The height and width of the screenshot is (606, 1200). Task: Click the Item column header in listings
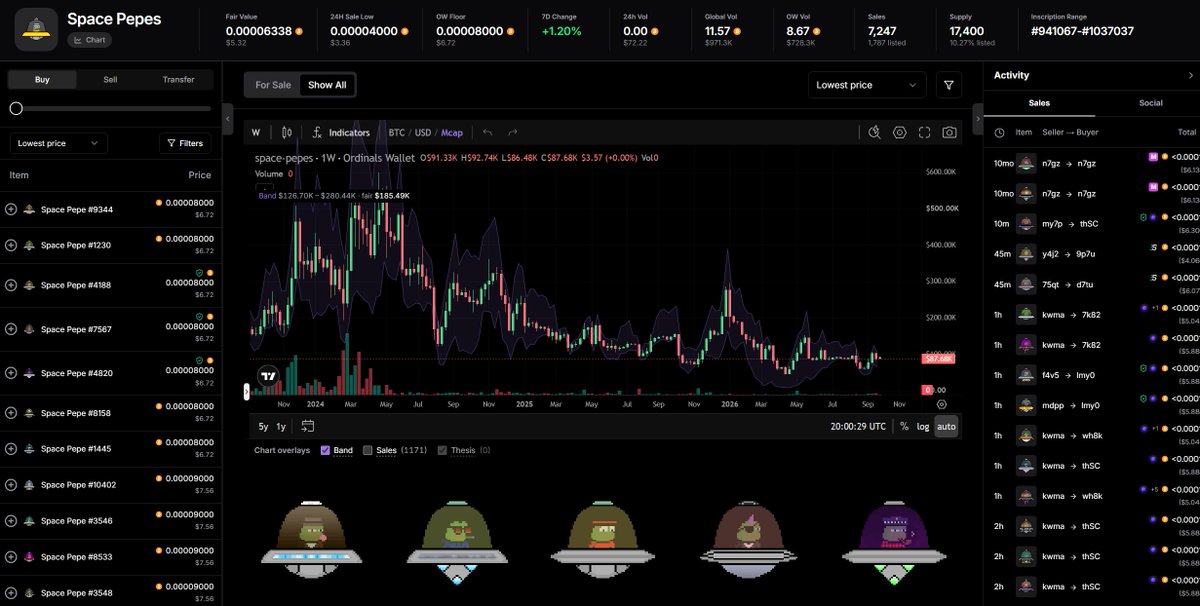click(x=19, y=175)
